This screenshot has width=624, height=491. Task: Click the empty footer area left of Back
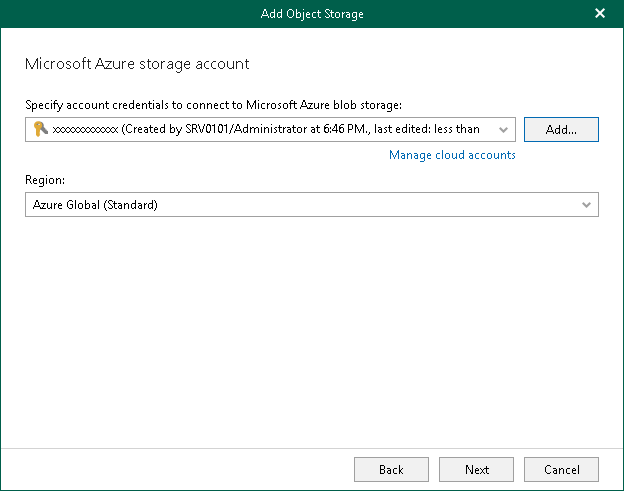[x=180, y=469]
